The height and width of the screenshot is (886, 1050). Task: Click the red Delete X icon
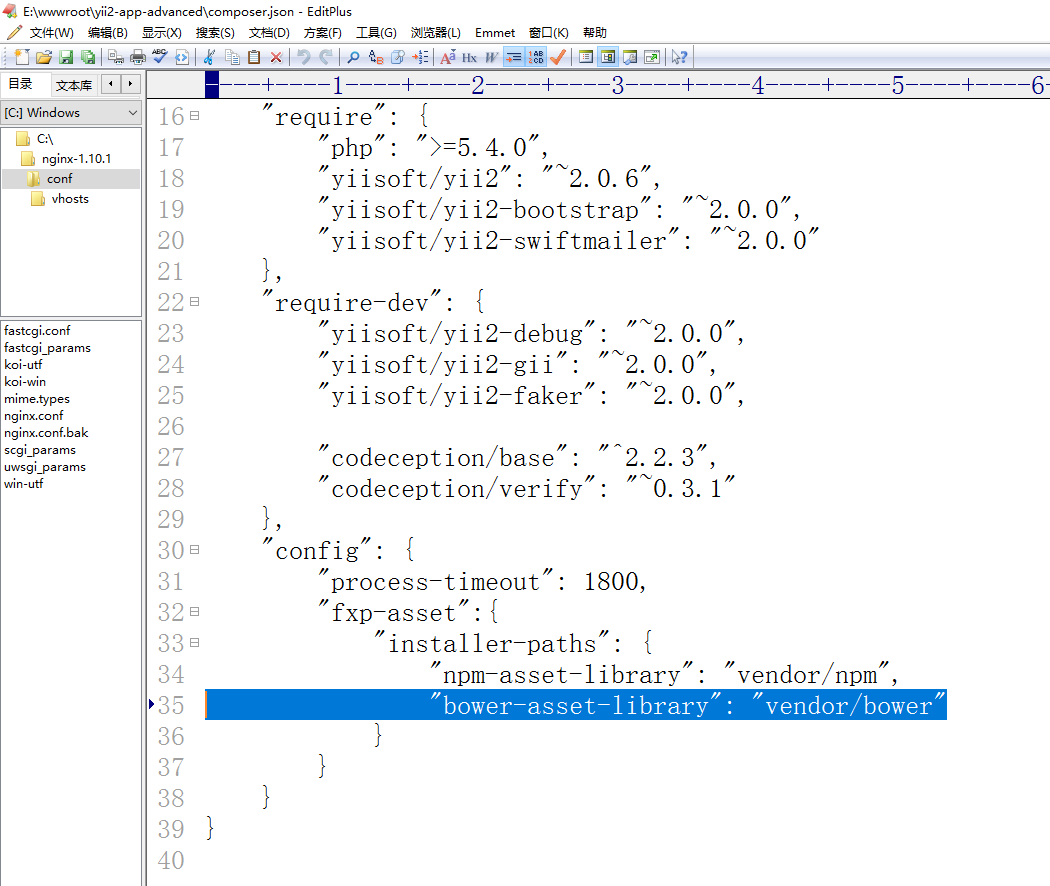[x=276, y=57]
